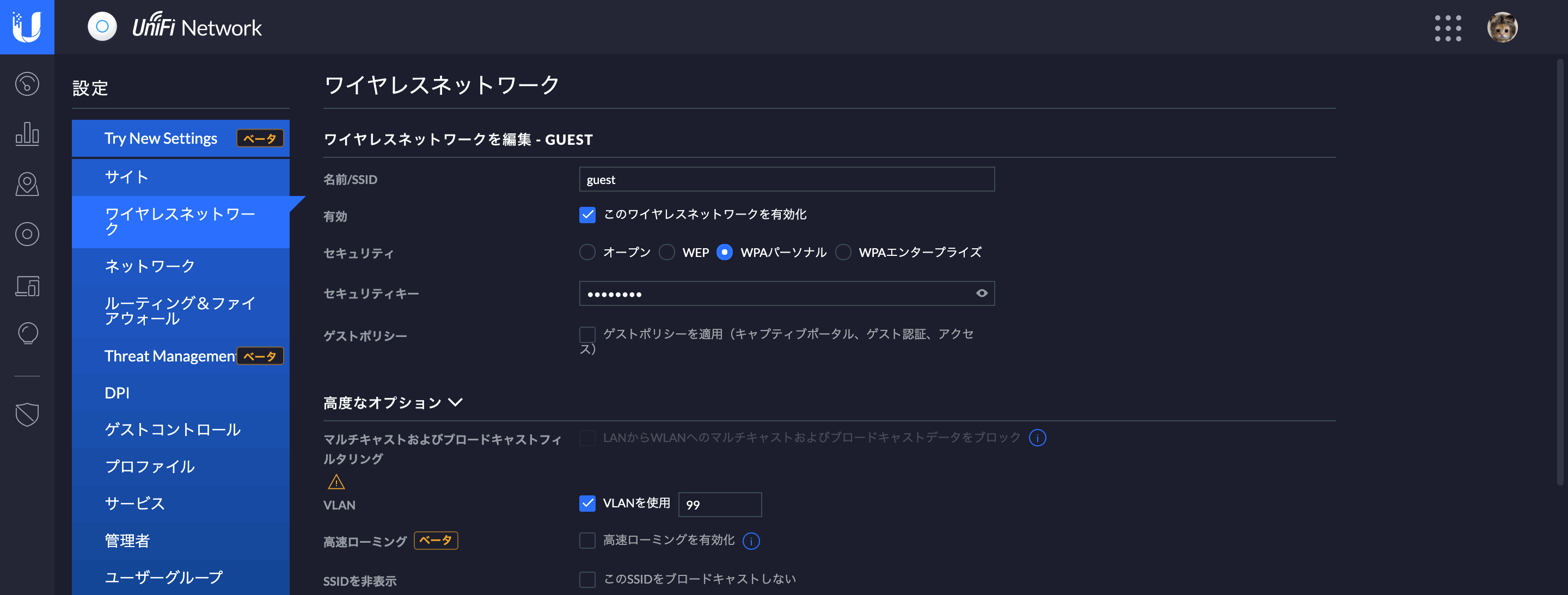Click the 名前/SSID input field
This screenshot has width=1568, height=595.
[x=786, y=180]
